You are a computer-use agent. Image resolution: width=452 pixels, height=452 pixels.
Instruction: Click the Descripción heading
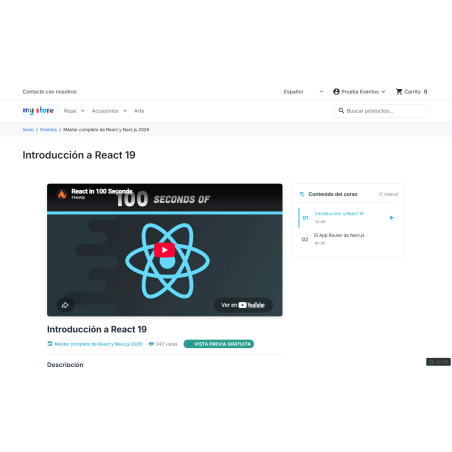65,364
